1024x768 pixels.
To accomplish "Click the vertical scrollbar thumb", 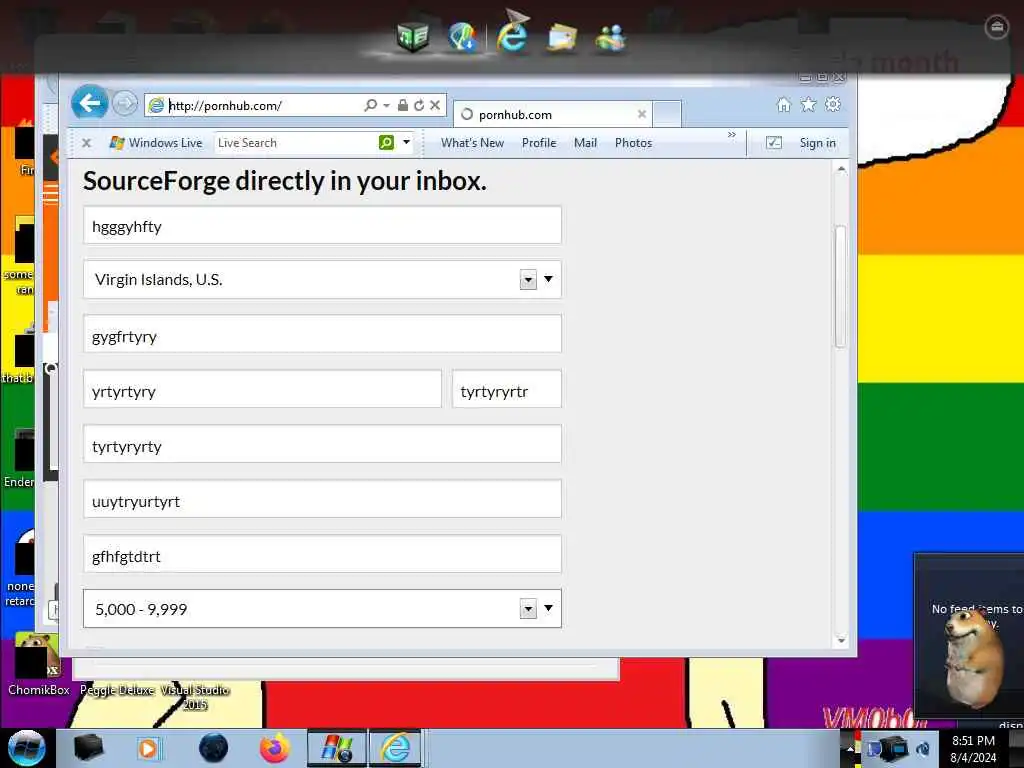I will 841,286.
